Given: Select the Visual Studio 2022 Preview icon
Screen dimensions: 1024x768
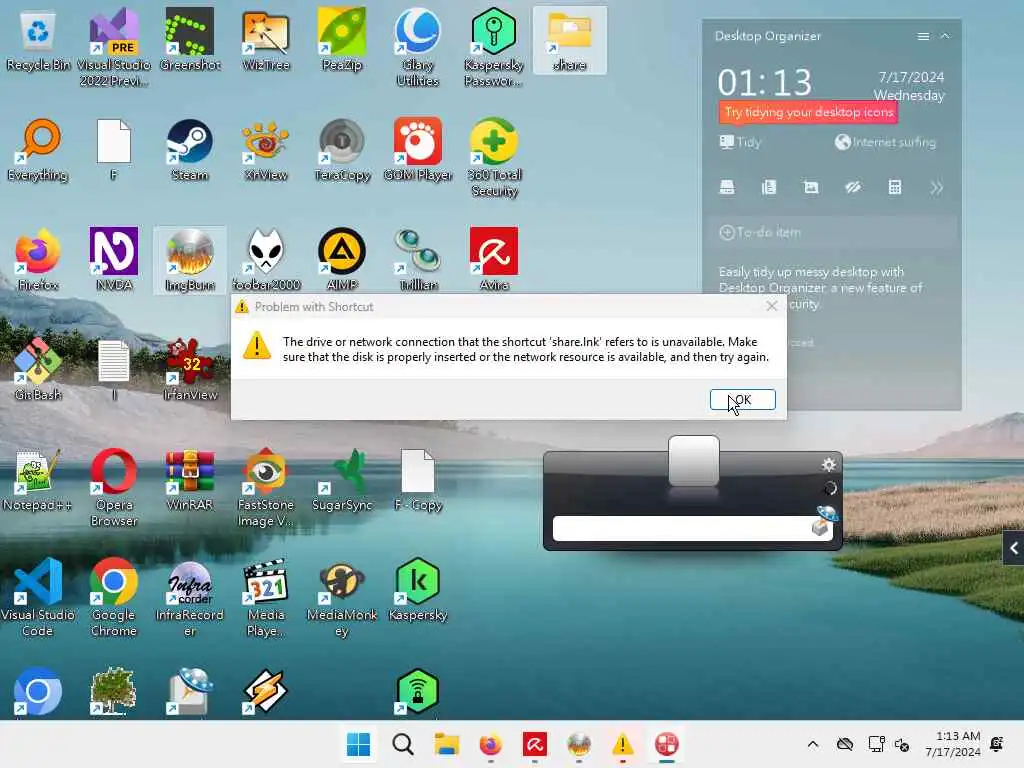Looking at the screenshot, I should click(114, 47).
